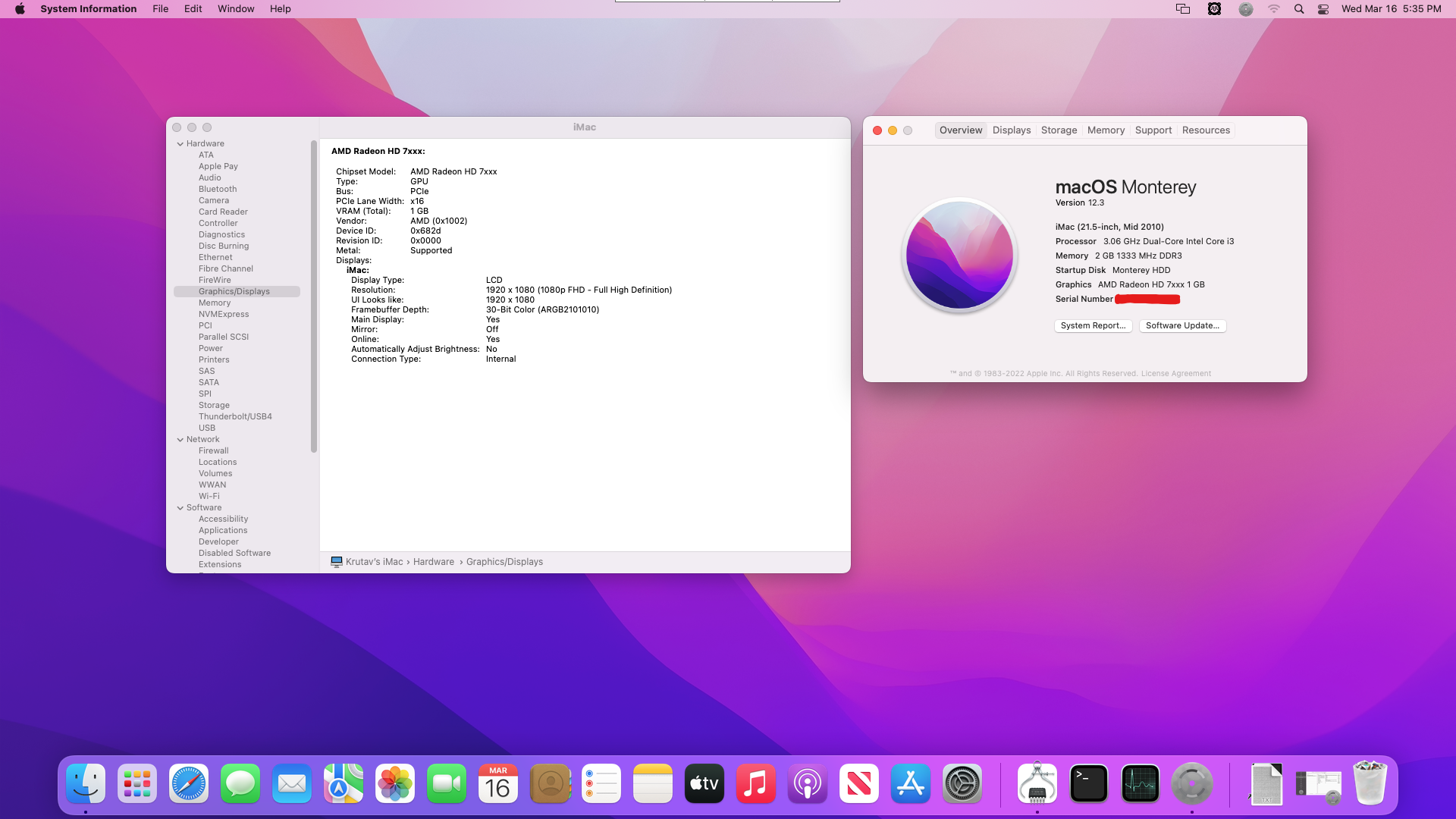Collapse the Software sidebar group
The height and width of the screenshot is (819, 1456).
[180, 507]
